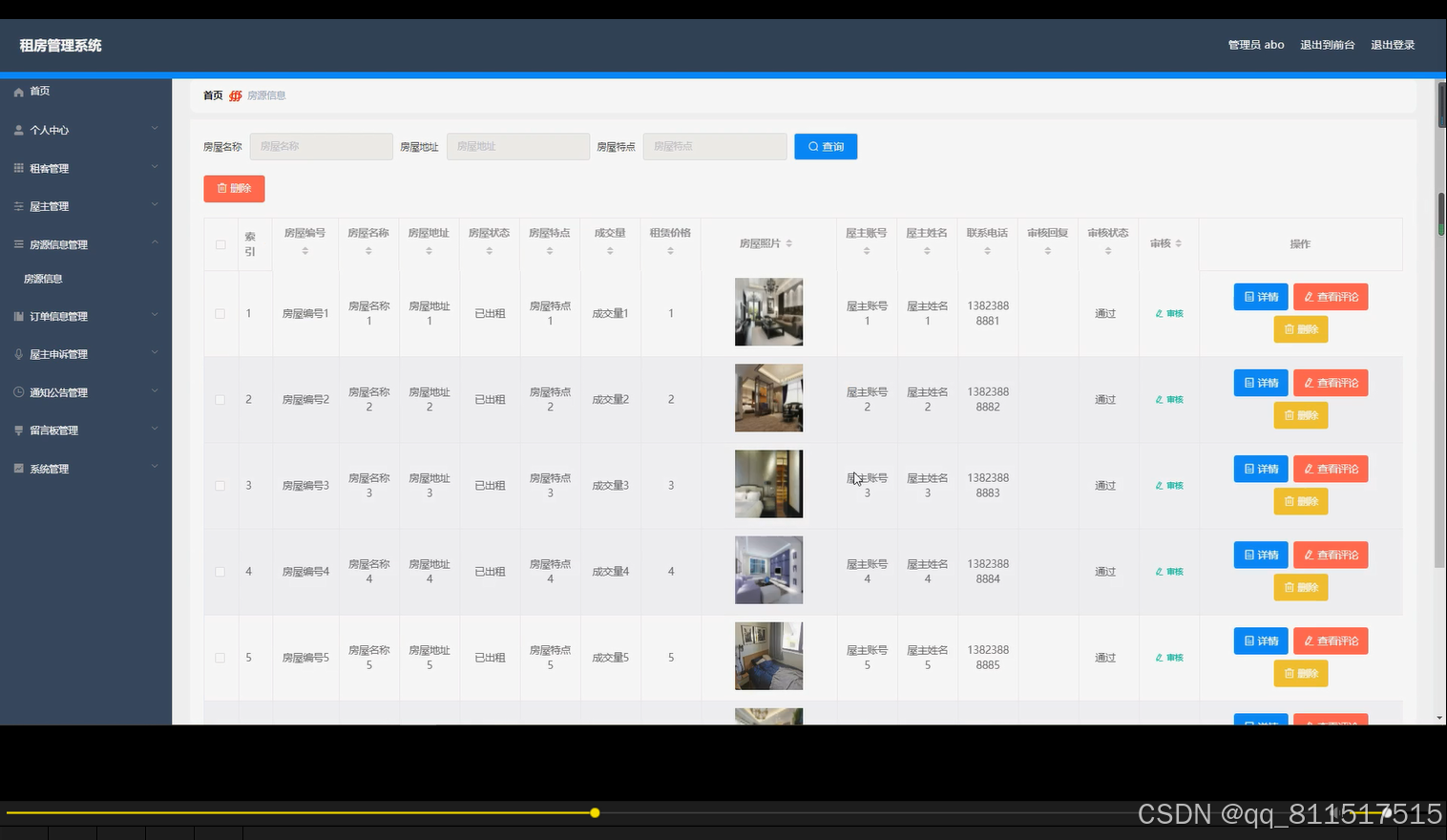Click the chart icon beside 订单信息管理
The height and width of the screenshot is (840, 1447).
click(18, 316)
